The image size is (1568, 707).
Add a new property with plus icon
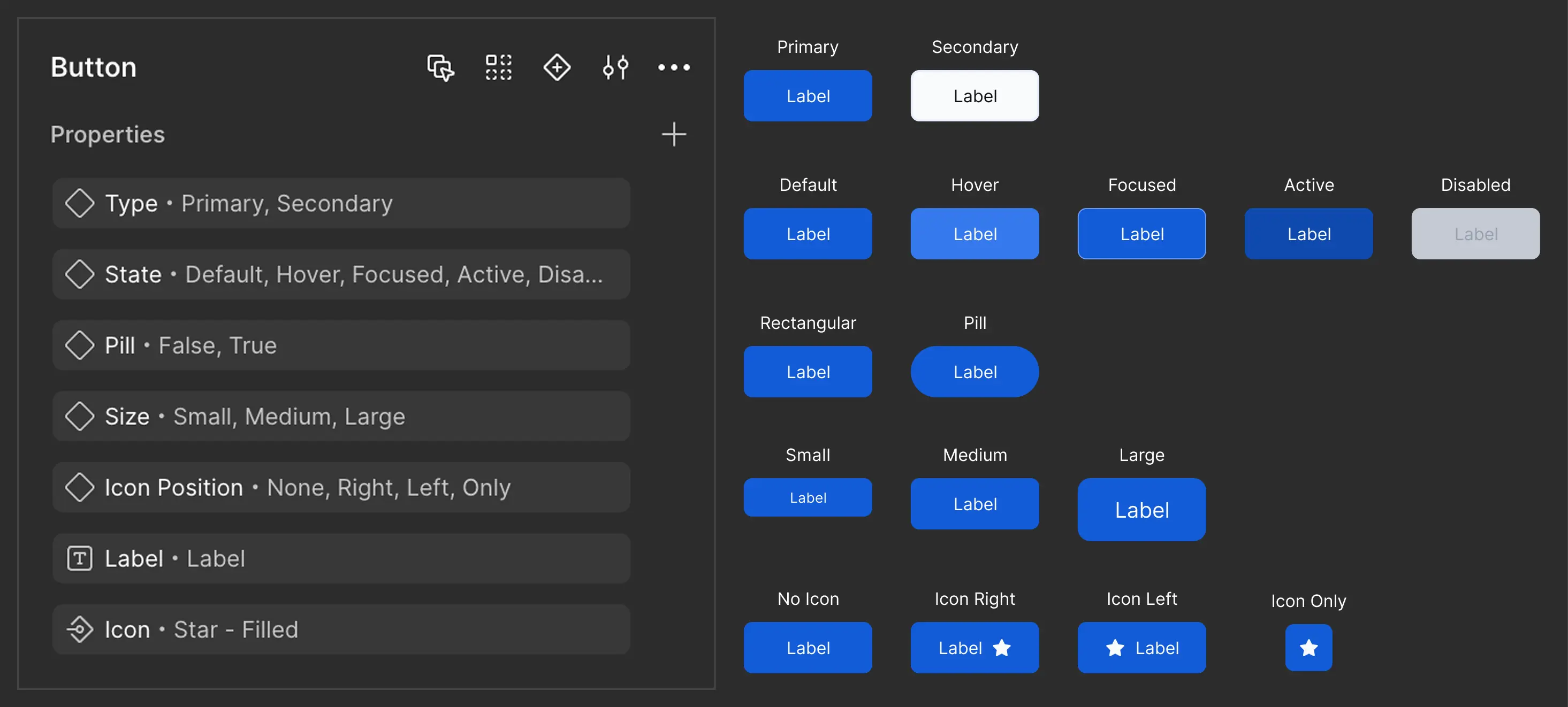point(673,134)
